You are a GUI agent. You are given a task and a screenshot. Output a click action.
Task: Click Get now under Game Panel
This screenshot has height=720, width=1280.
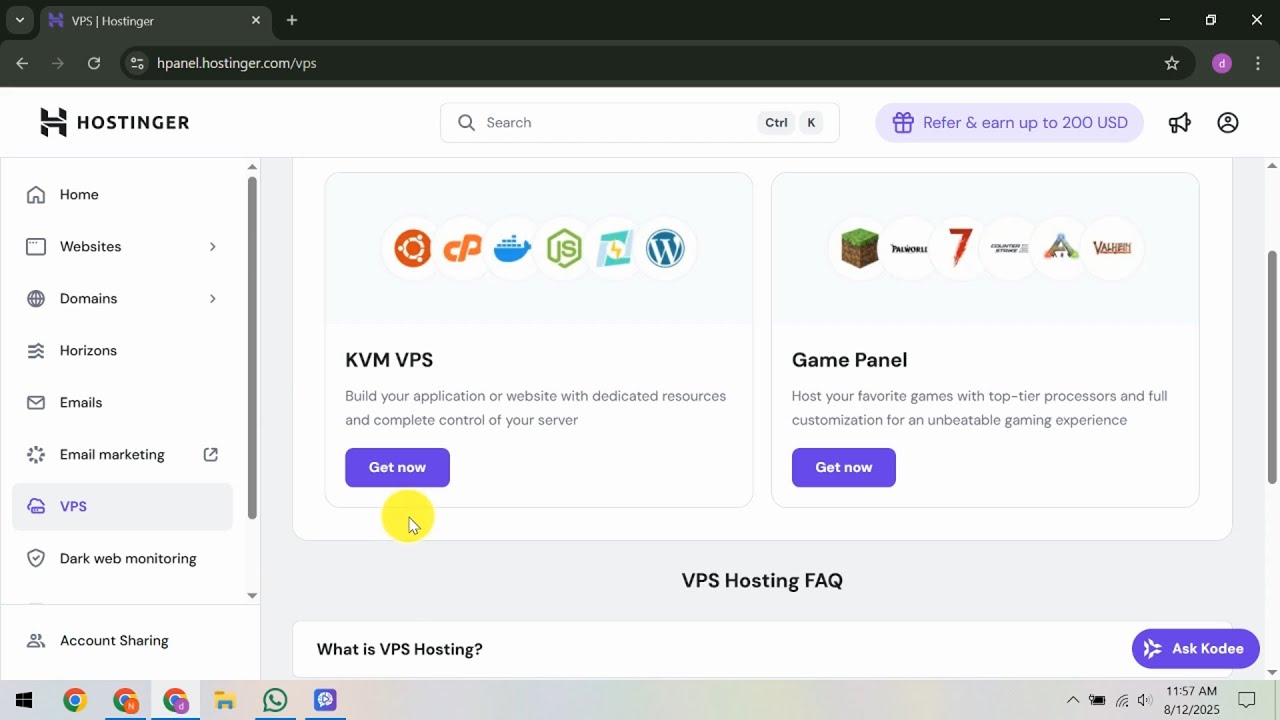click(x=844, y=467)
